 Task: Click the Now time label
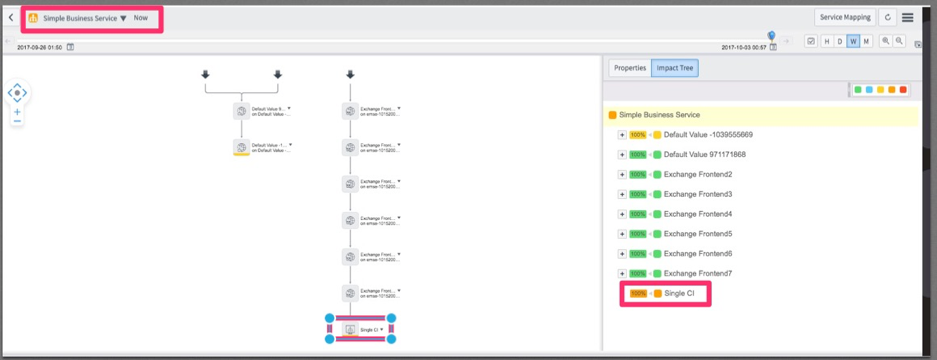[140, 18]
